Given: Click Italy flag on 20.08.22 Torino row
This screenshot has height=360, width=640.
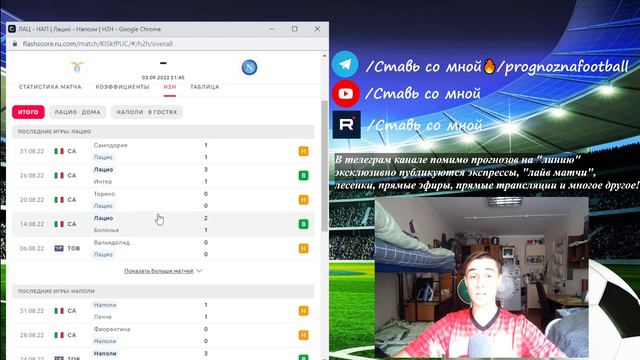Looking at the screenshot, I should (59, 200).
